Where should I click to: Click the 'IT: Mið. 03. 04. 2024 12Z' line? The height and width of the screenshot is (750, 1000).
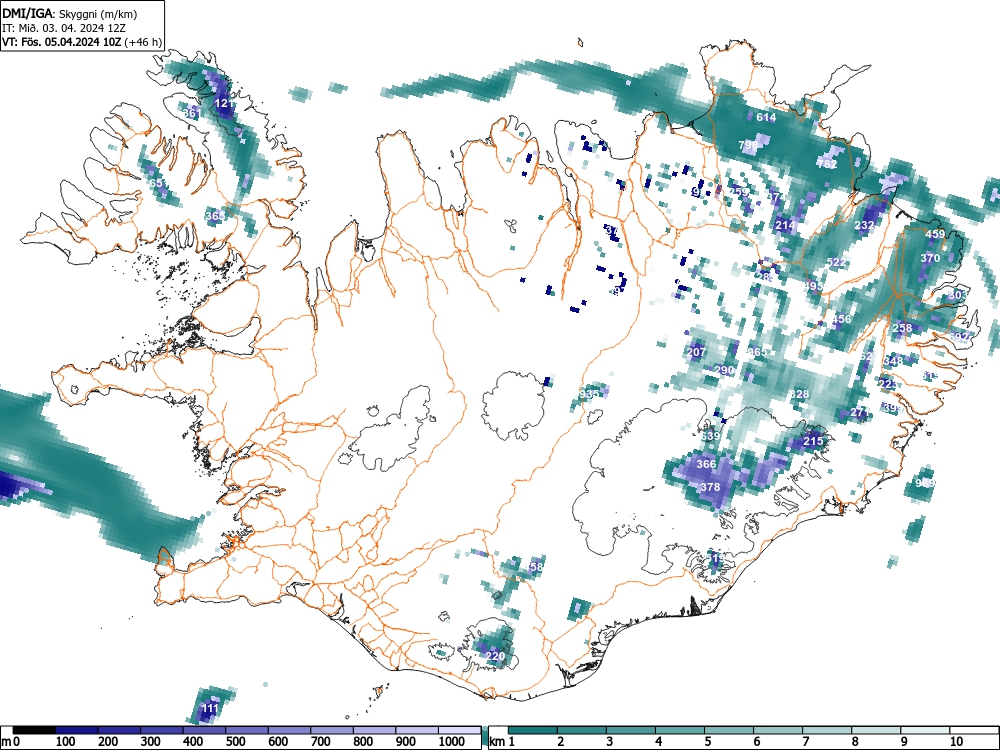pos(62,28)
